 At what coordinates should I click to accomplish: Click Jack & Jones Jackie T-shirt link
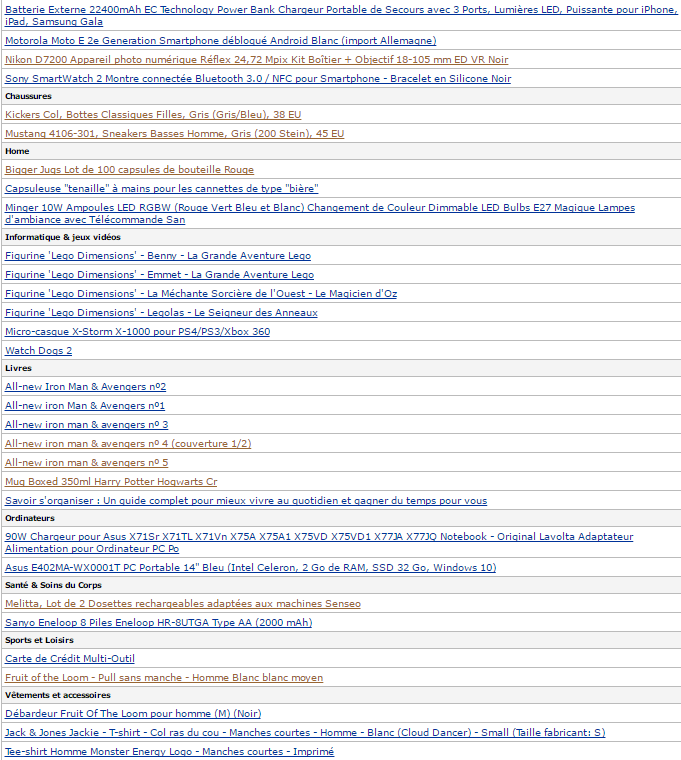click(305, 732)
